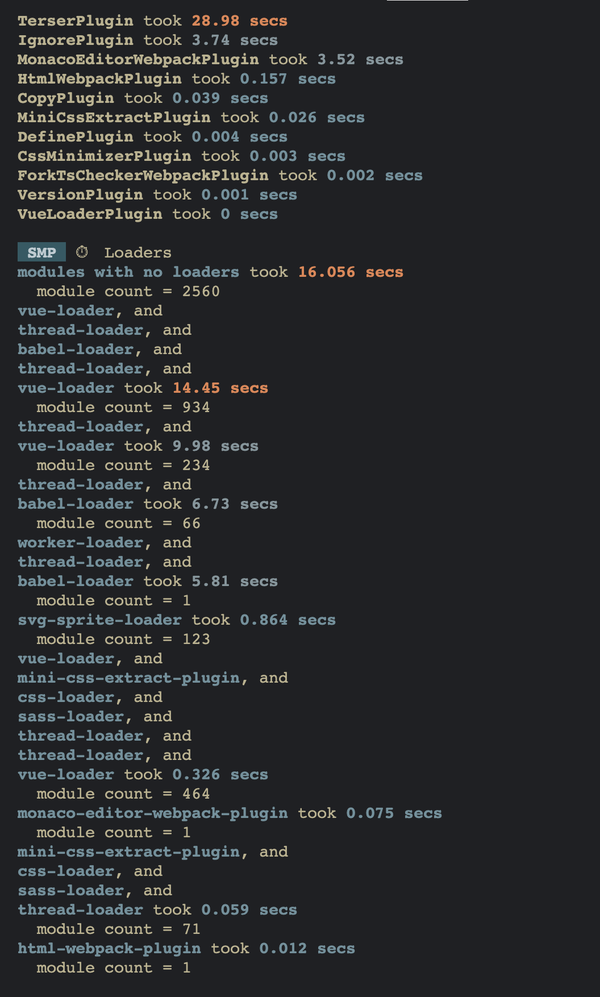
Task: Click the monaco-editor-webpack-plugin loader line
Action: [229, 813]
